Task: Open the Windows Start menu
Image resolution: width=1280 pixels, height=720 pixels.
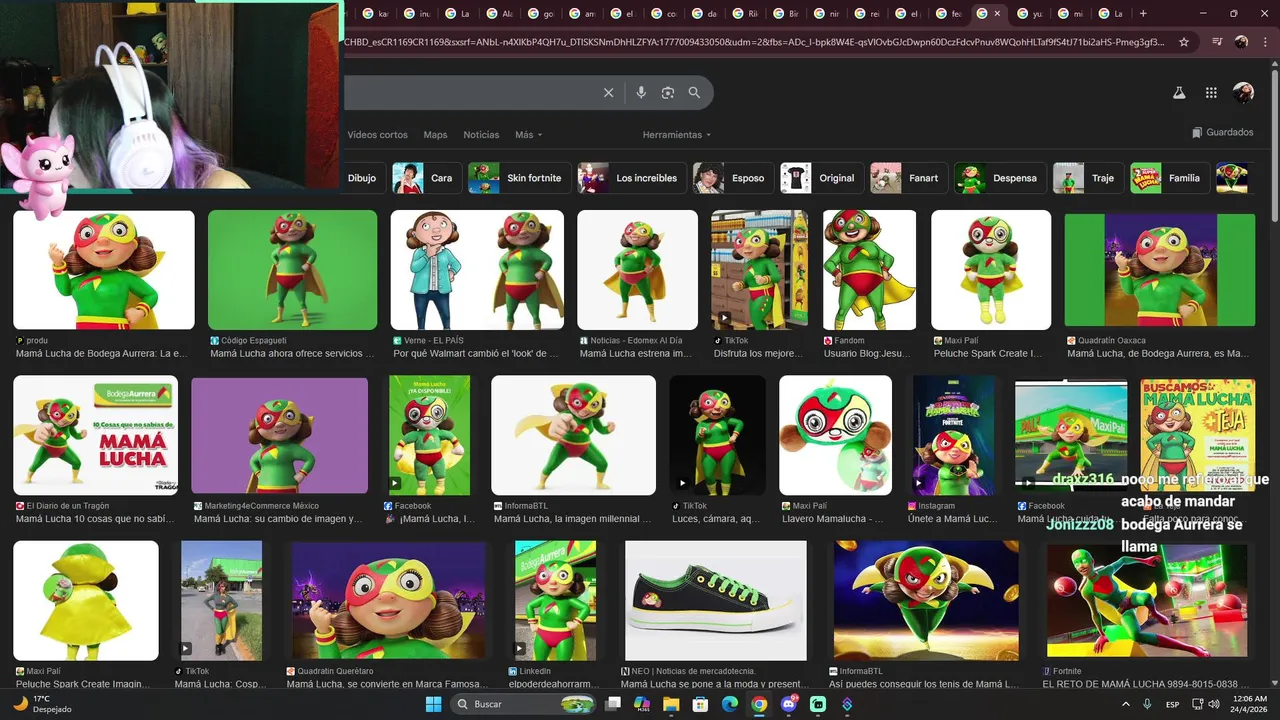Action: pyautogui.click(x=433, y=704)
